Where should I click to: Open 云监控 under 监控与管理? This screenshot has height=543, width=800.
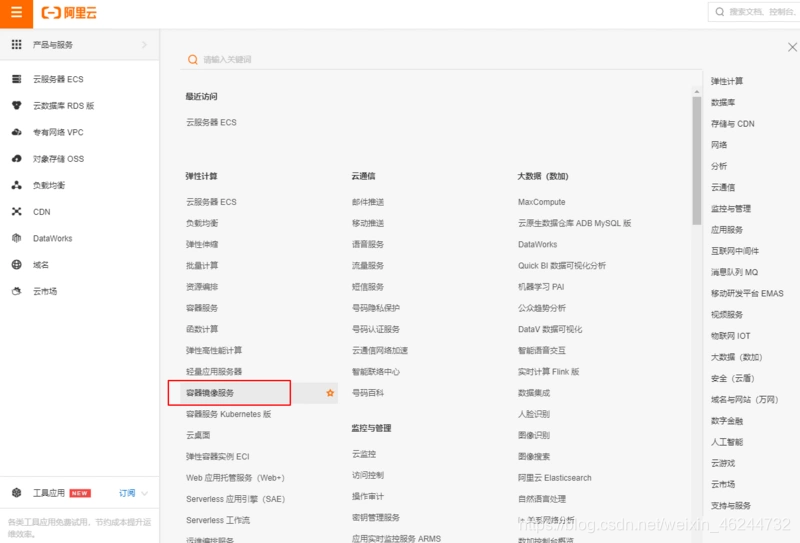(364, 454)
